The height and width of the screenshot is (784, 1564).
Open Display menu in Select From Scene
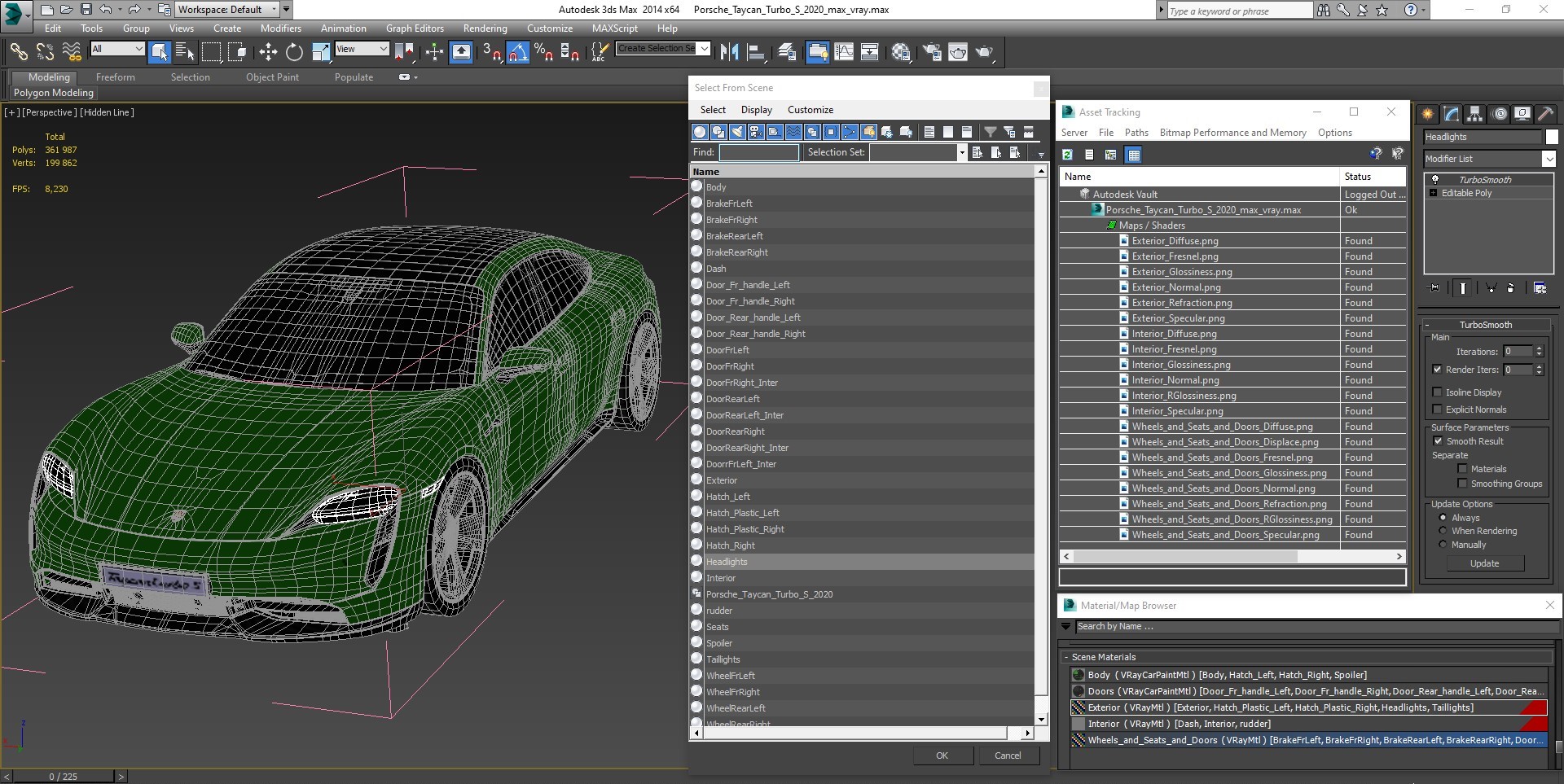756,110
